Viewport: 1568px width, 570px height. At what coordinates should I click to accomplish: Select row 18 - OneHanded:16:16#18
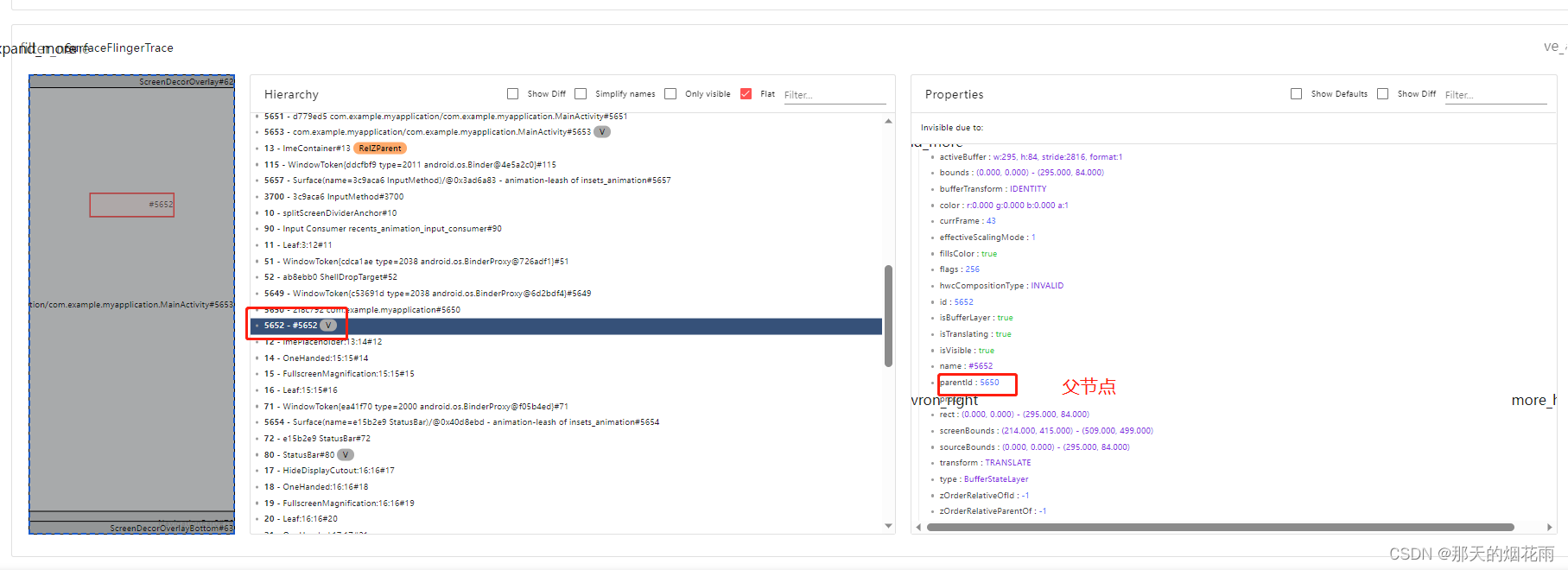click(x=316, y=487)
